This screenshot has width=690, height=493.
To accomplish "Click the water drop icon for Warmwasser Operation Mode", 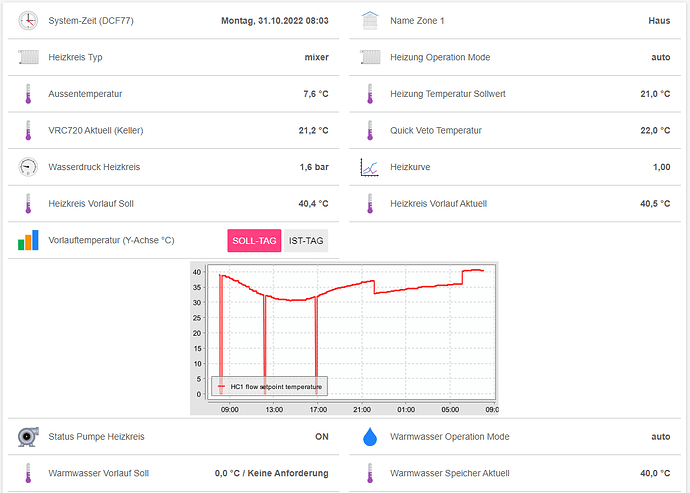I will pos(370,437).
